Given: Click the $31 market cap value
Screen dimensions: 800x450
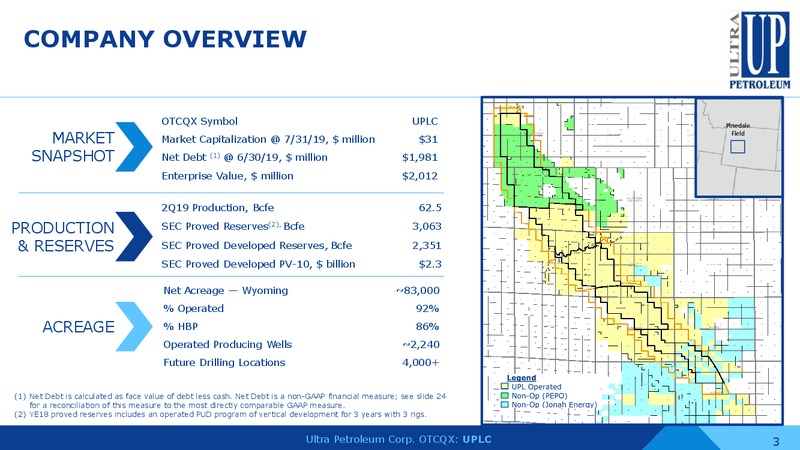Looking at the screenshot, I should (x=429, y=139).
